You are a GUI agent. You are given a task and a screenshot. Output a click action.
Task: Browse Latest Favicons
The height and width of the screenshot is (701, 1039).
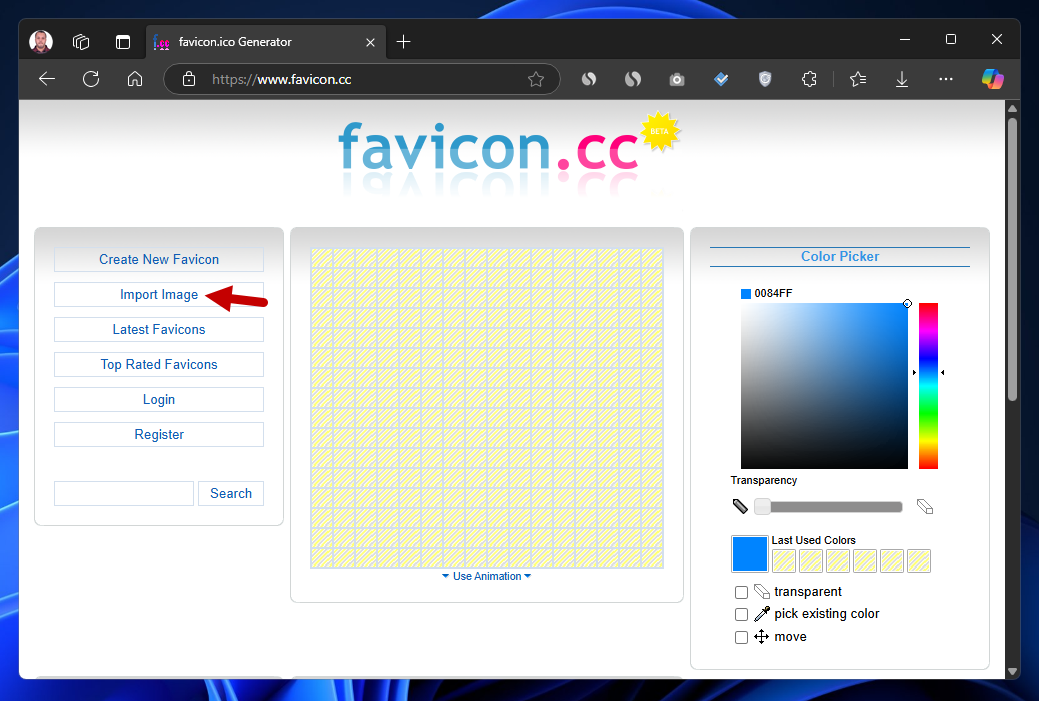(159, 329)
